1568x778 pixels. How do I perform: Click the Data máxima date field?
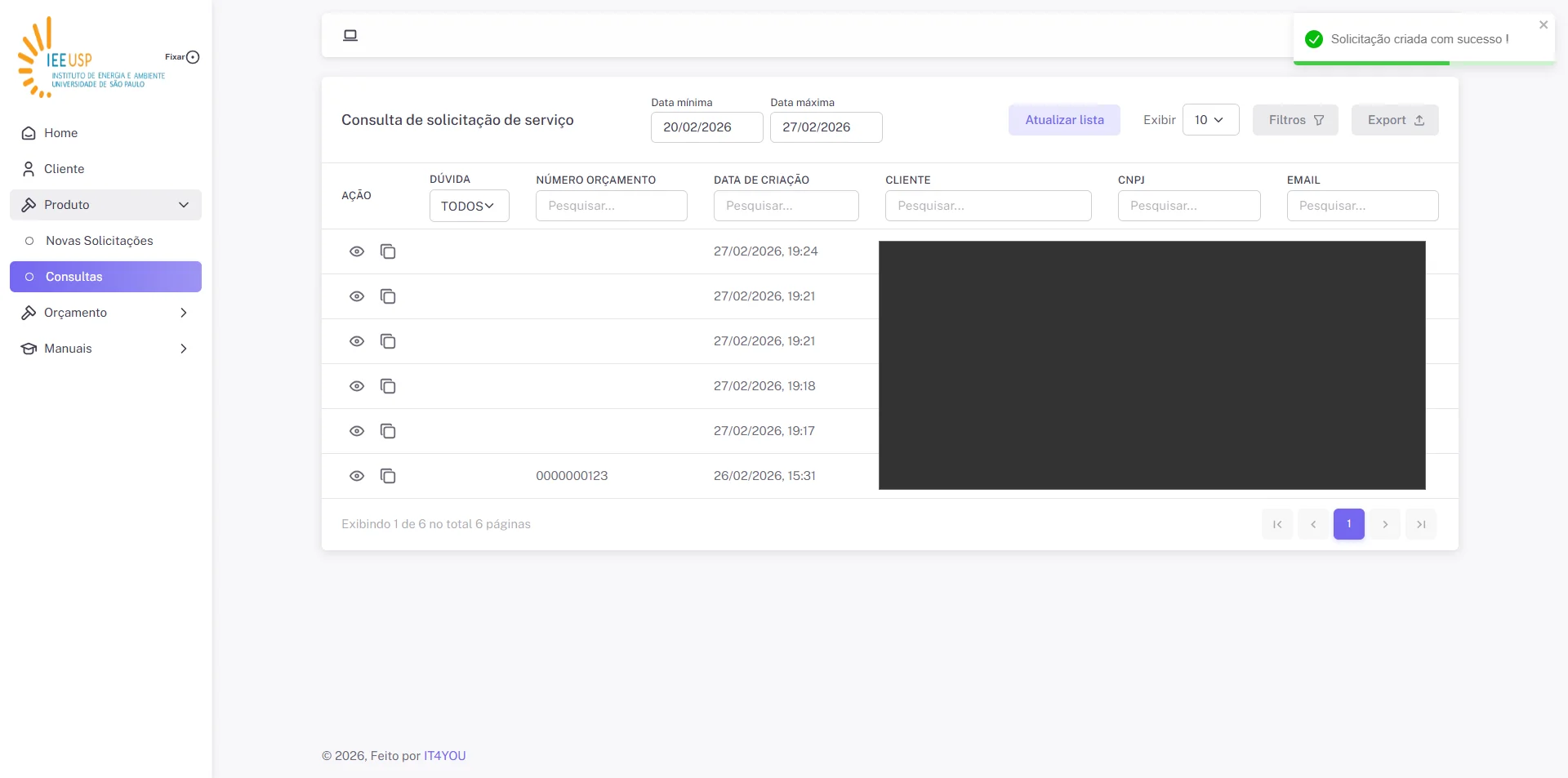point(826,127)
